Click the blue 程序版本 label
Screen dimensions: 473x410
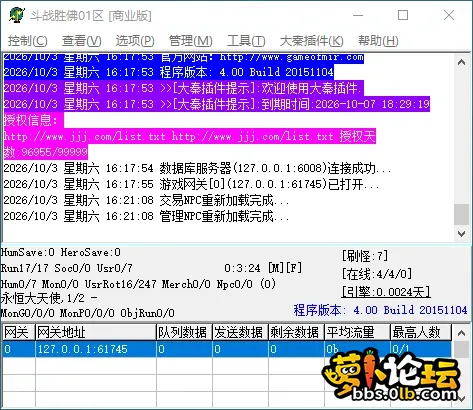pos(380,310)
